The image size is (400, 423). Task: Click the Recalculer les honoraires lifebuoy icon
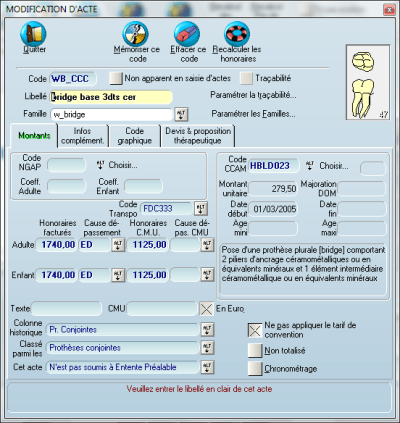pos(237,34)
